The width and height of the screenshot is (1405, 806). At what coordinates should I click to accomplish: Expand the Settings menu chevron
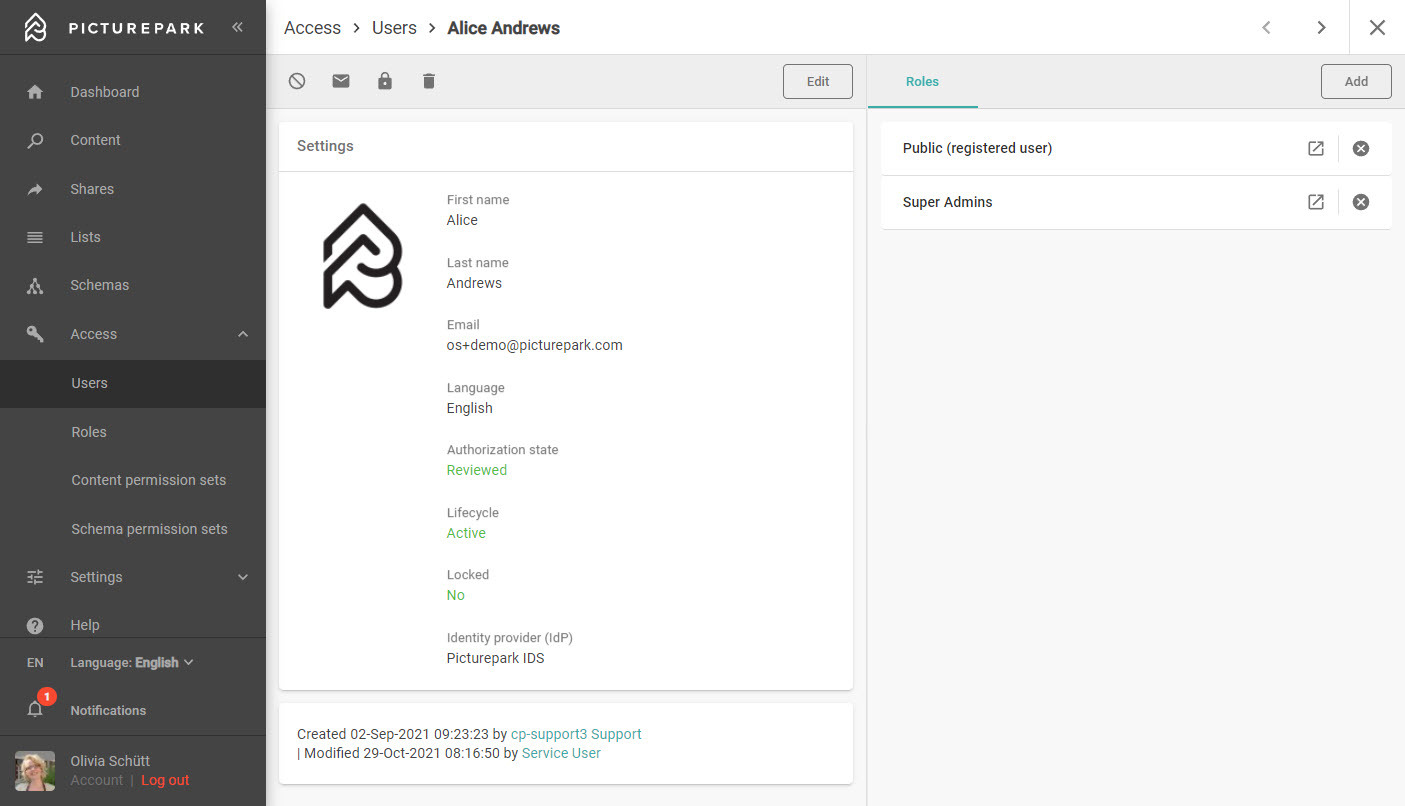coord(243,577)
